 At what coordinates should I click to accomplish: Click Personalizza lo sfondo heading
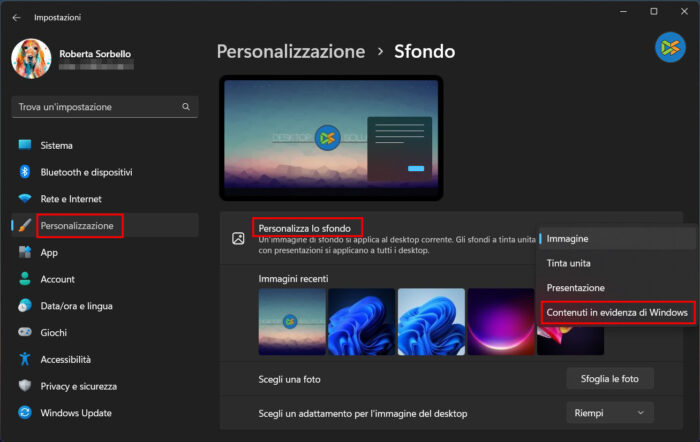click(x=305, y=228)
